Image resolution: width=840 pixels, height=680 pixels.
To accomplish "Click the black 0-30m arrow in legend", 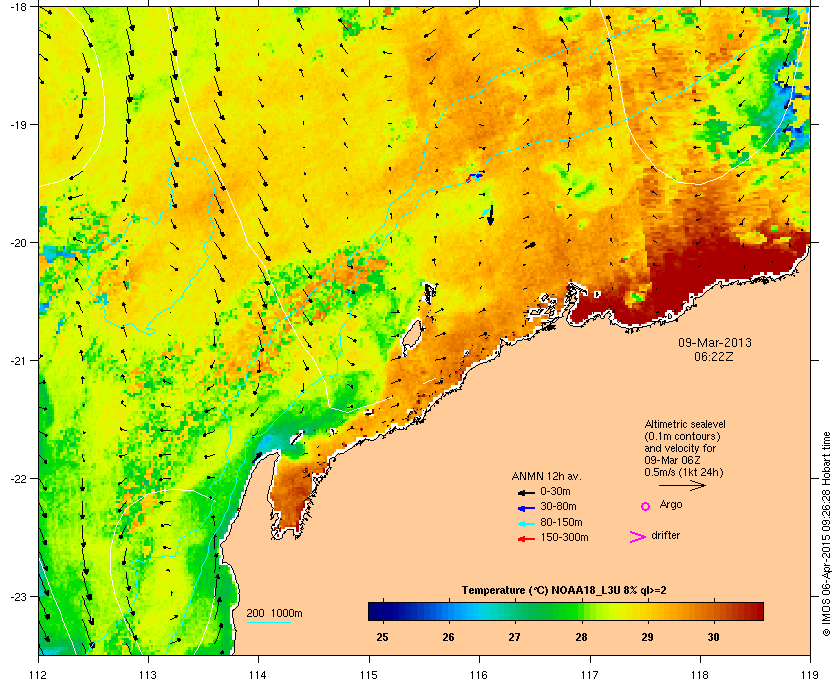I will point(526,492).
